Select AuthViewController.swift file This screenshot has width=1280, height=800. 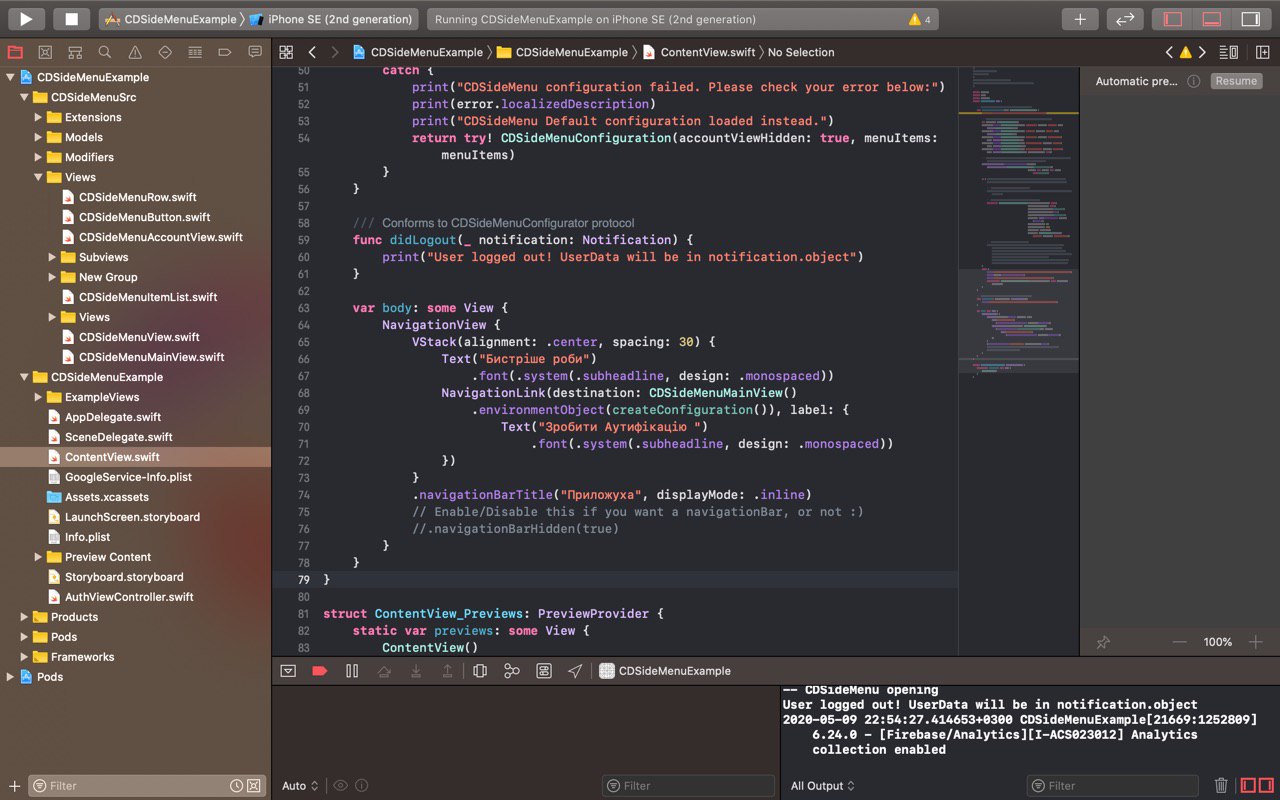click(x=129, y=597)
